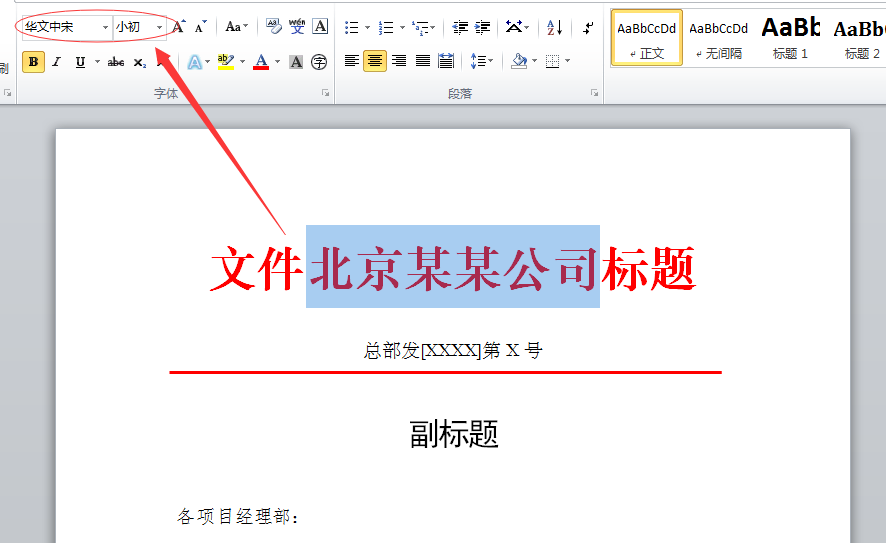Click the justify text alignment icon

click(x=423, y=62)
